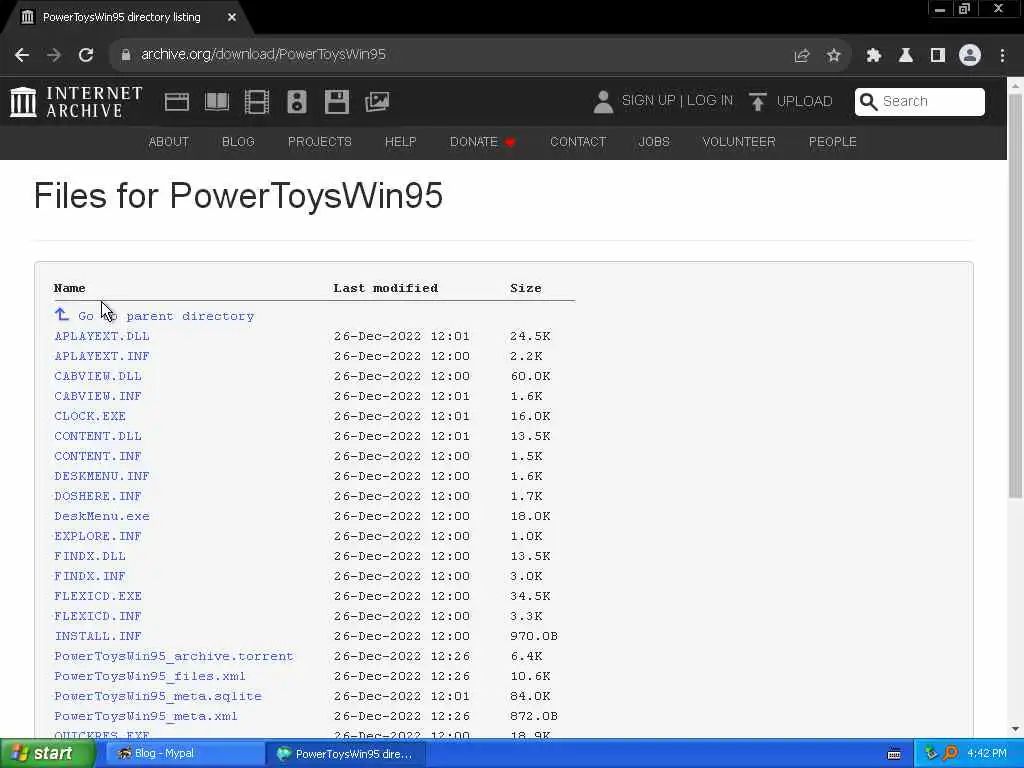Click the SIGN UP link
Image resolution: width=1024 pixels, height=768 pixels.
click(x=648, y=101)
